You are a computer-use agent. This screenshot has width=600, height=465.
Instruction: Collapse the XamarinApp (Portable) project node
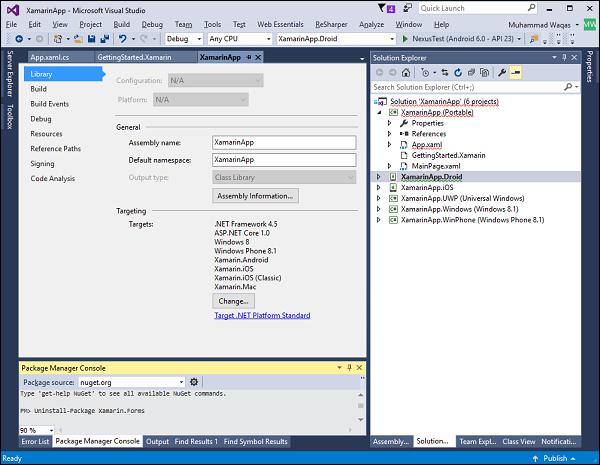coord(379,113)
